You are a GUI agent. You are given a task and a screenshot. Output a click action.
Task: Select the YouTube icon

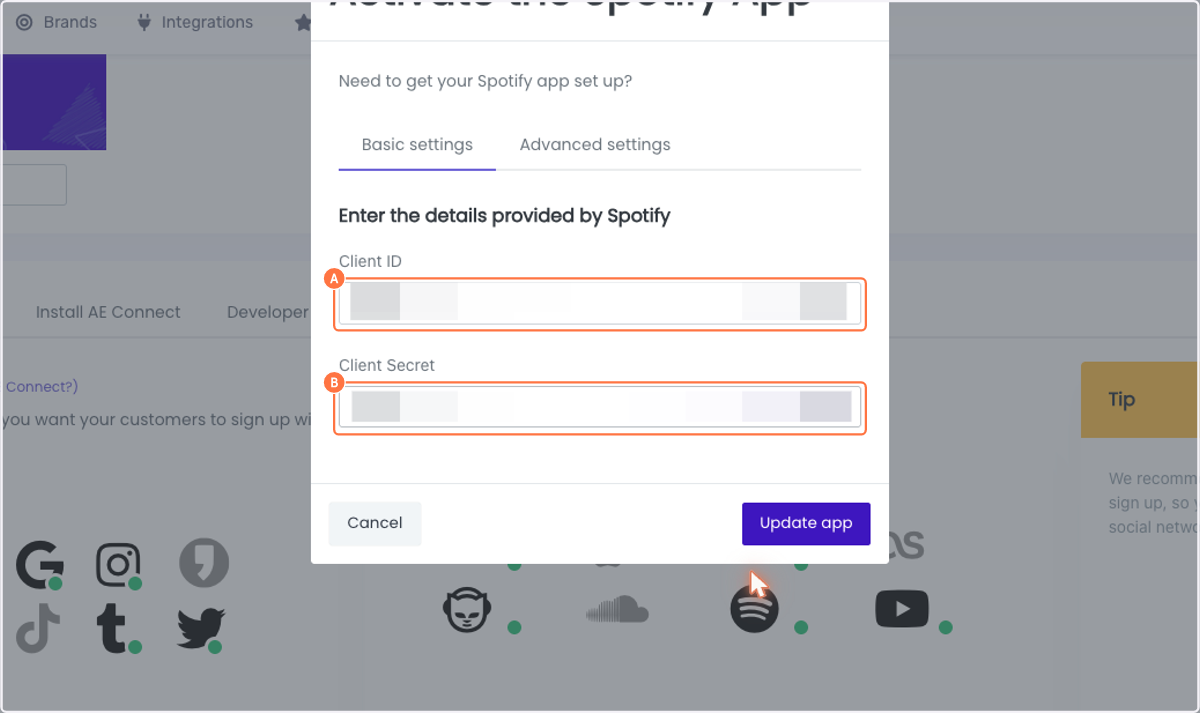[902, 609]
